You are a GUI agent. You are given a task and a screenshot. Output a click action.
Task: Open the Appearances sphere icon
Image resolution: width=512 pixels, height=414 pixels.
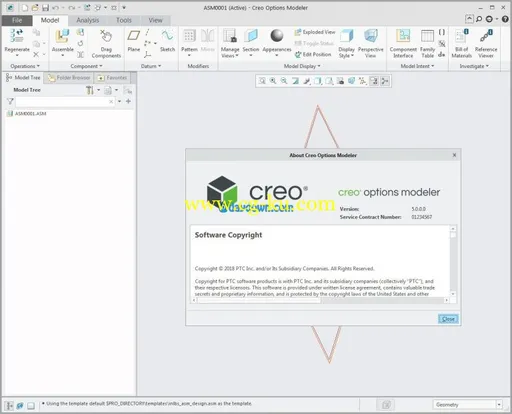(277, 36)
